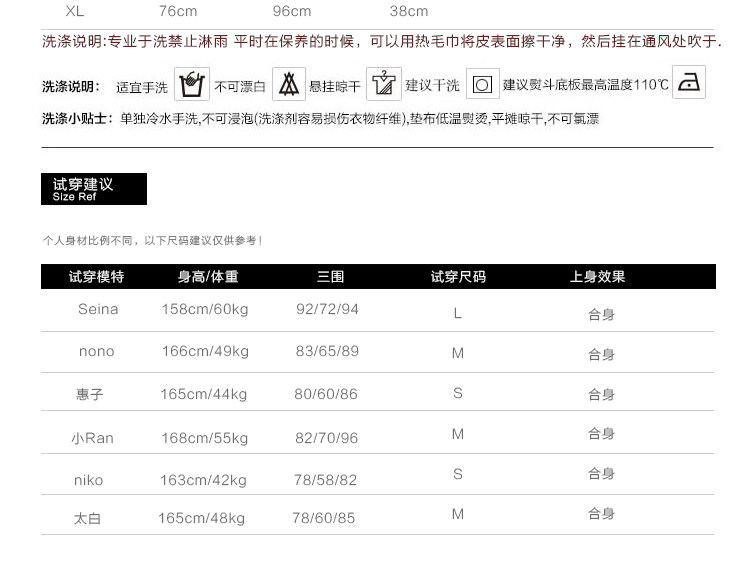Click the do-not-bleach triangle icon
The height and width of the screenshot is (561, 750).
pyautogui.click(x=289, y=84)
